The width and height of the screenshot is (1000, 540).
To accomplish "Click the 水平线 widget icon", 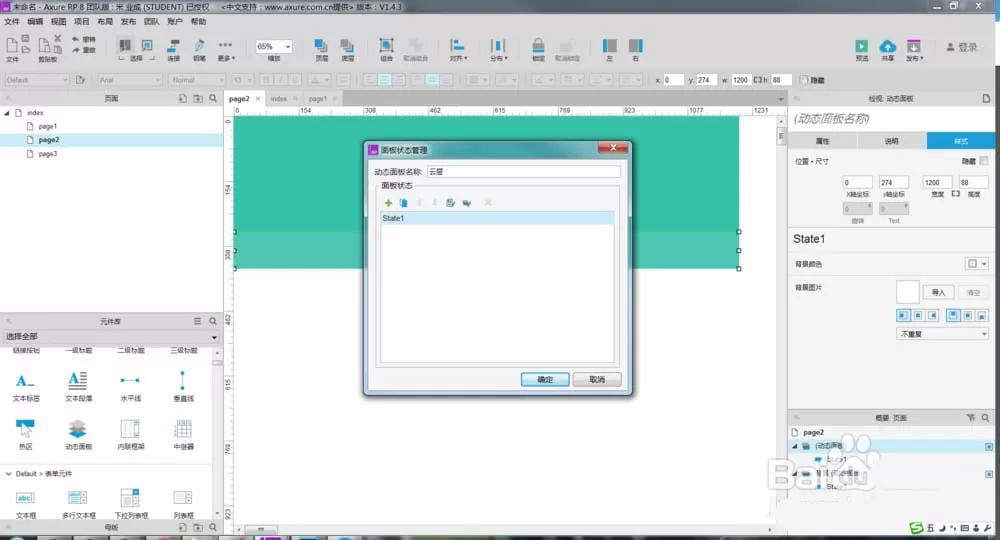I will [130, 381].
